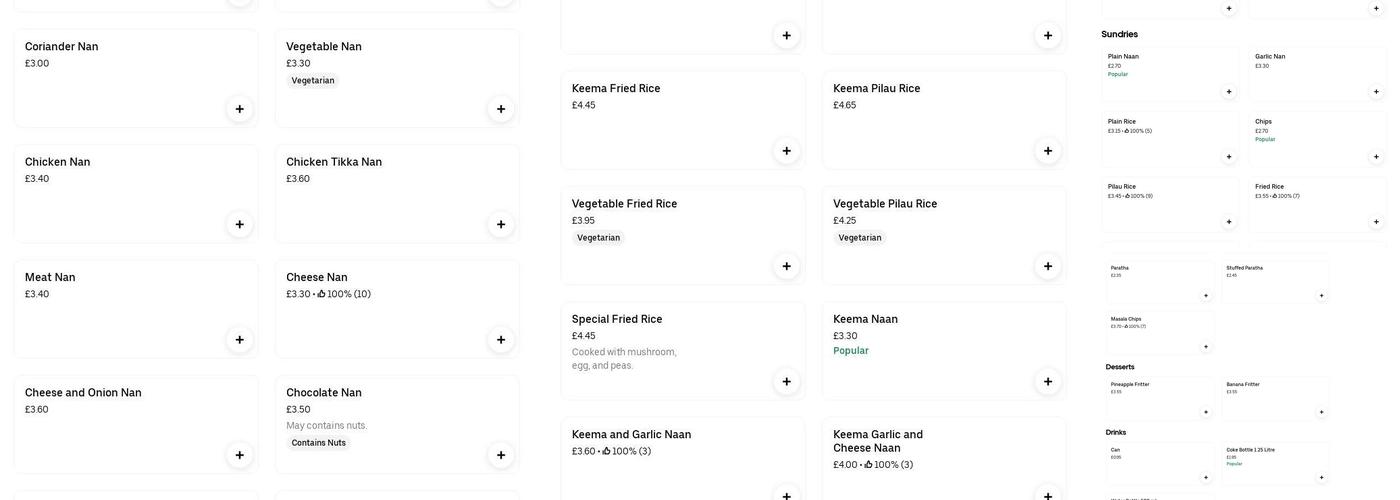Screen dimensions: 1400x500
Task: Add Special Fried Rice to basket
Action: 786,381
